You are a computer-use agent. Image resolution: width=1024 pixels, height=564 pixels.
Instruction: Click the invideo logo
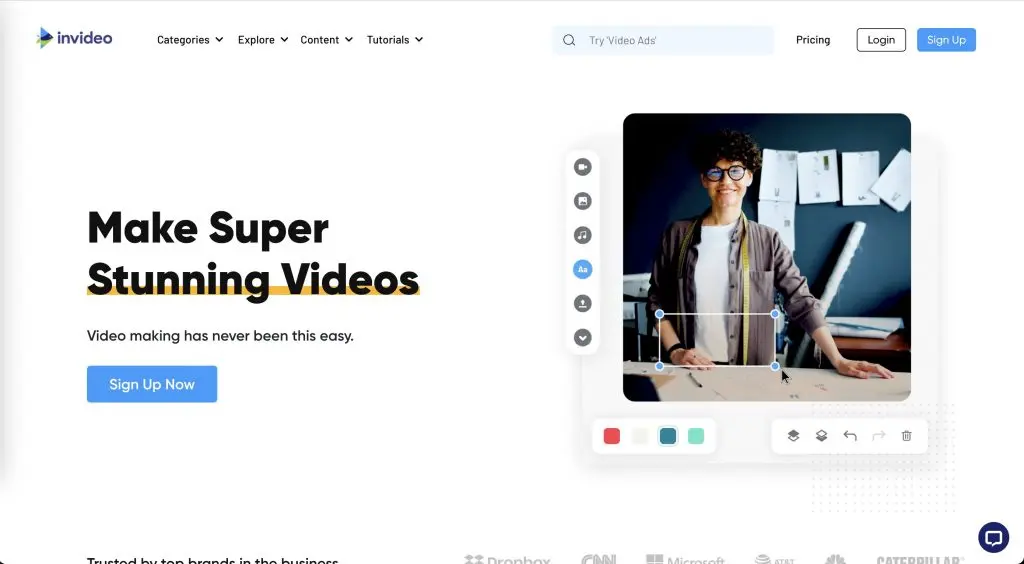click(x=74, y=39)
